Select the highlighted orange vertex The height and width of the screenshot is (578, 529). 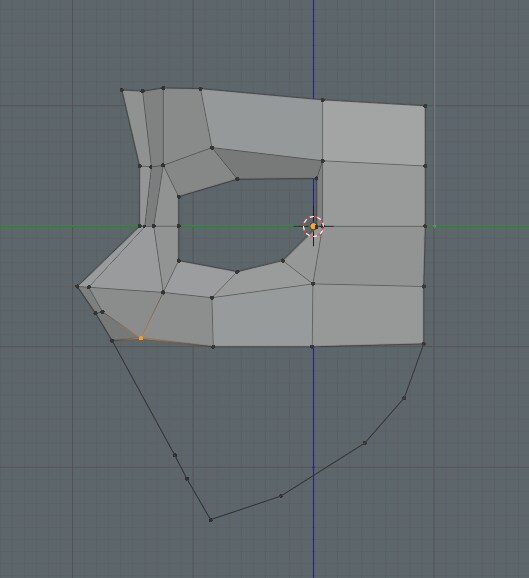(141, 338)
